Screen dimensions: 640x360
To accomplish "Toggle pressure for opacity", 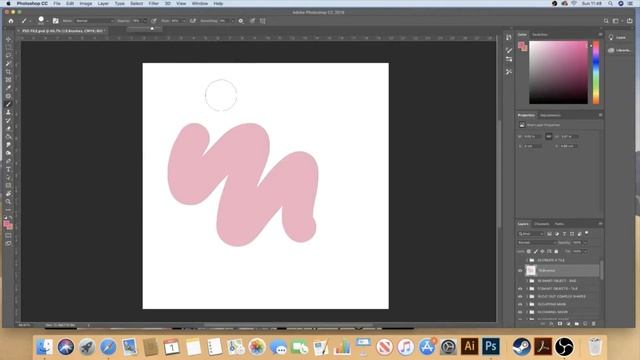I will (154, 21).
